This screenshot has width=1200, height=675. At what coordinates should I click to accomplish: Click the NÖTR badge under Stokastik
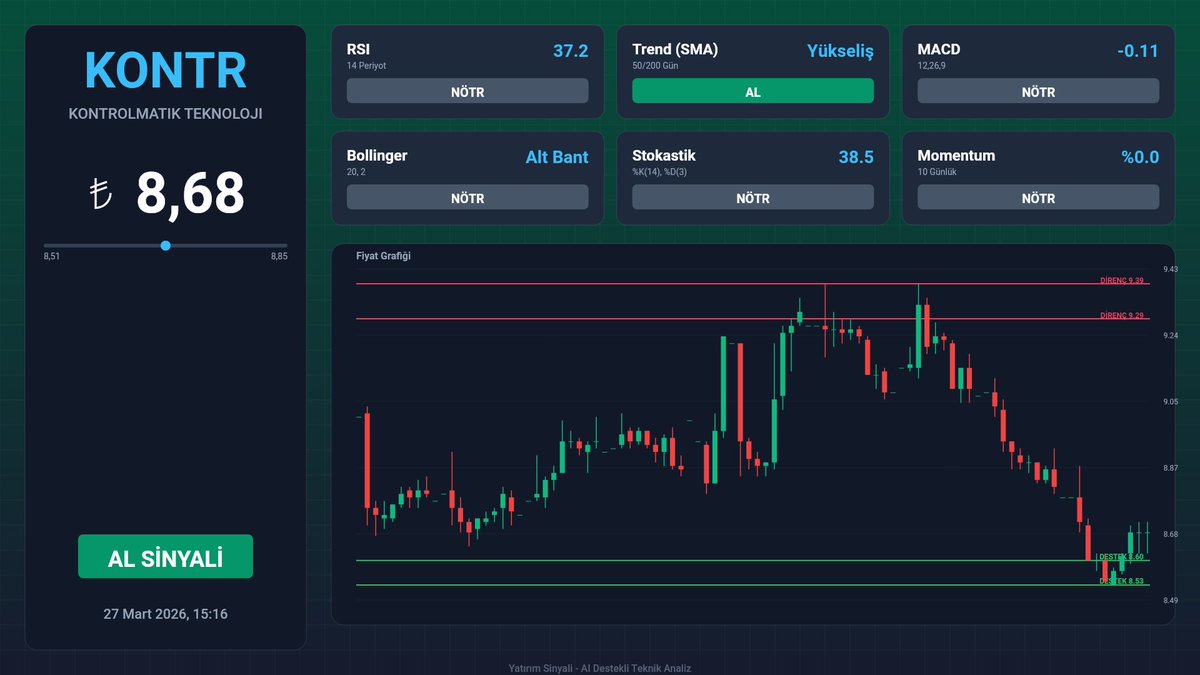[753, 197]
